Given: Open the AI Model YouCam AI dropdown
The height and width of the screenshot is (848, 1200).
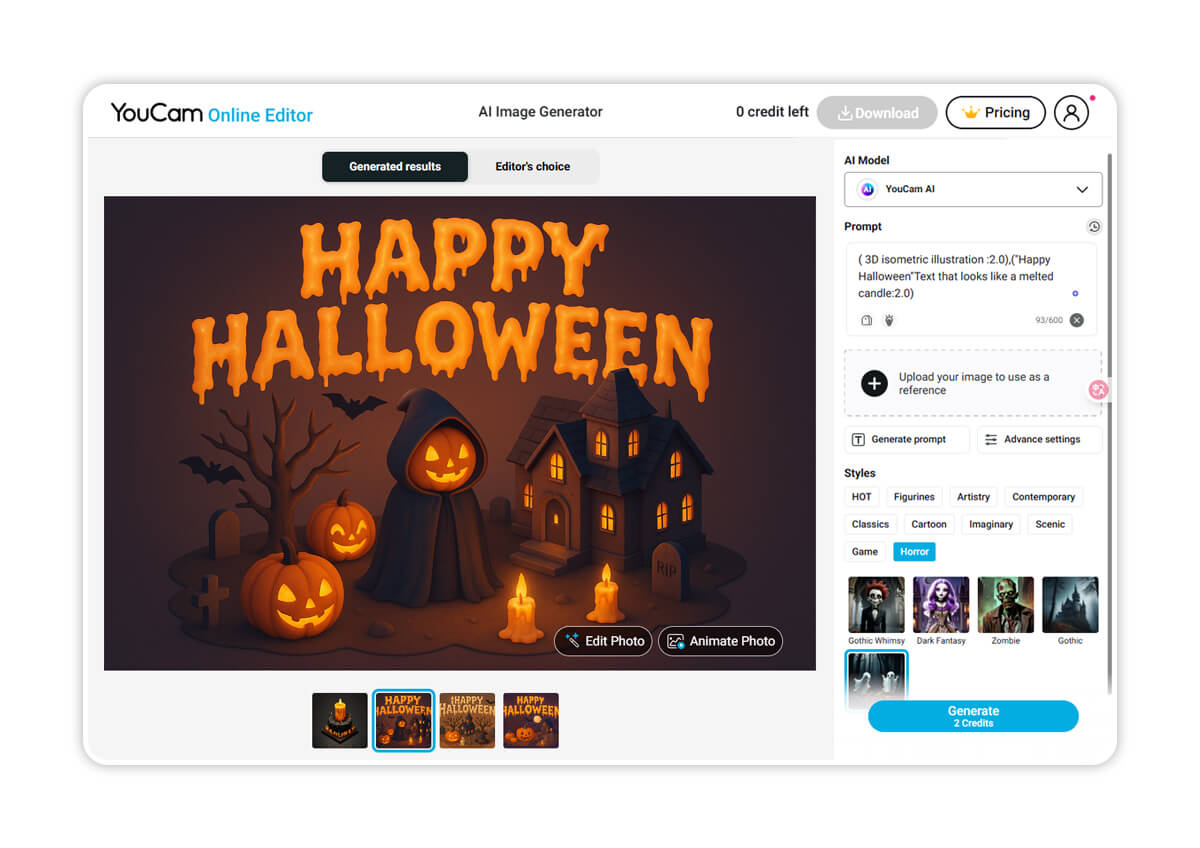Looking at the screenshot, I should click(973, 189).
